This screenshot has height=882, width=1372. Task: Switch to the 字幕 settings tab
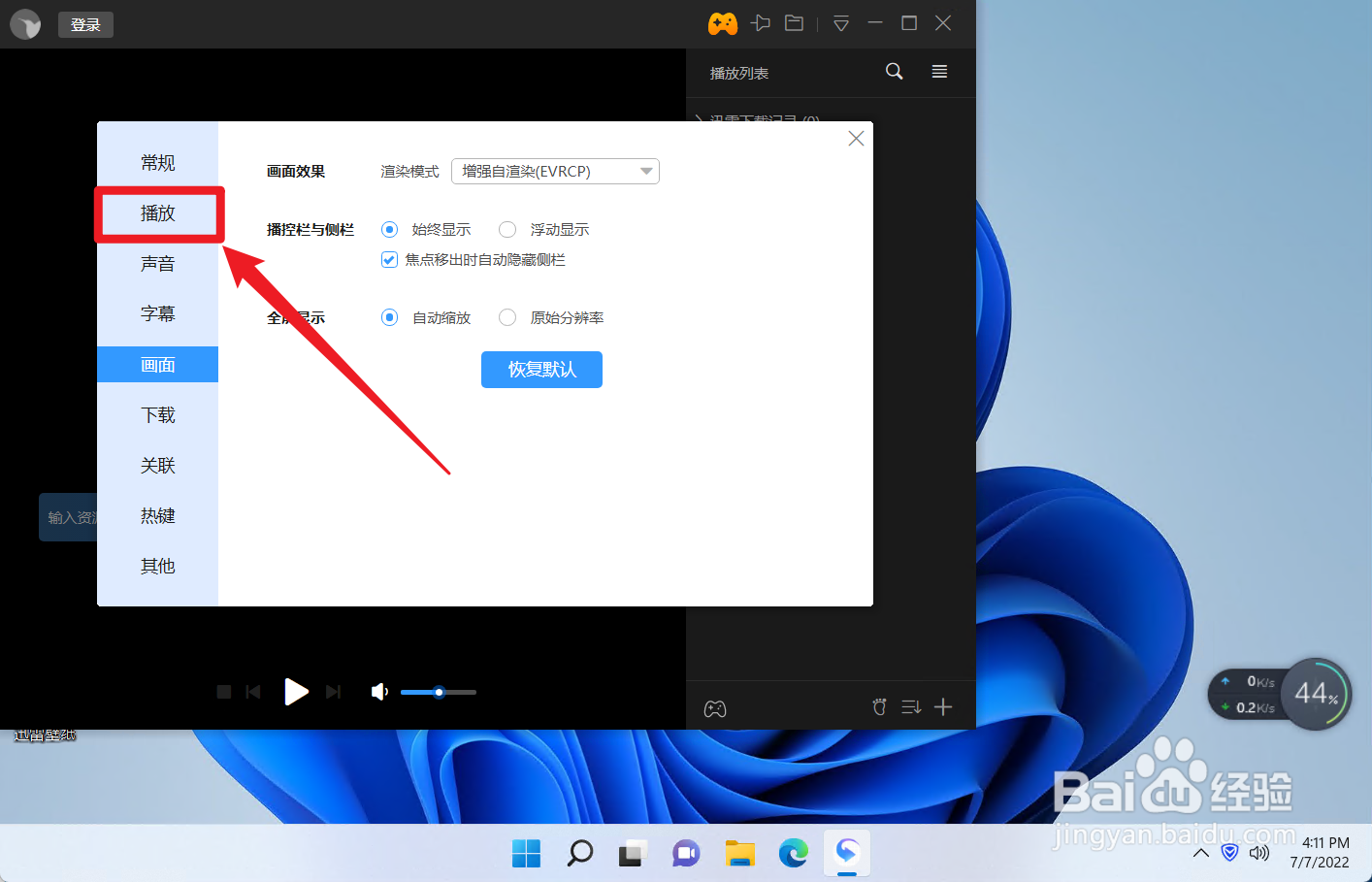point(157,313)
